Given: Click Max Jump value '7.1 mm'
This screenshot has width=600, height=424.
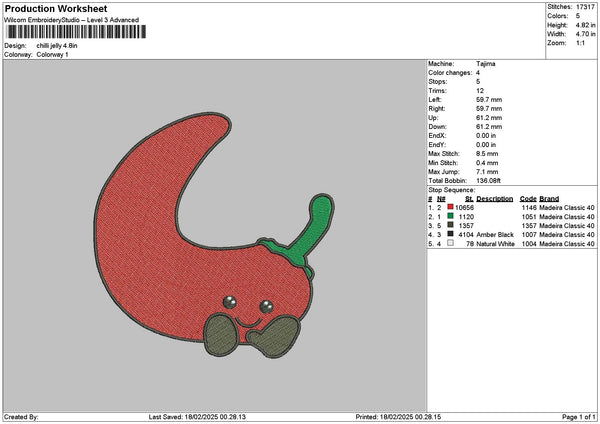Looking at the screenshot, I should click(487, 172).
